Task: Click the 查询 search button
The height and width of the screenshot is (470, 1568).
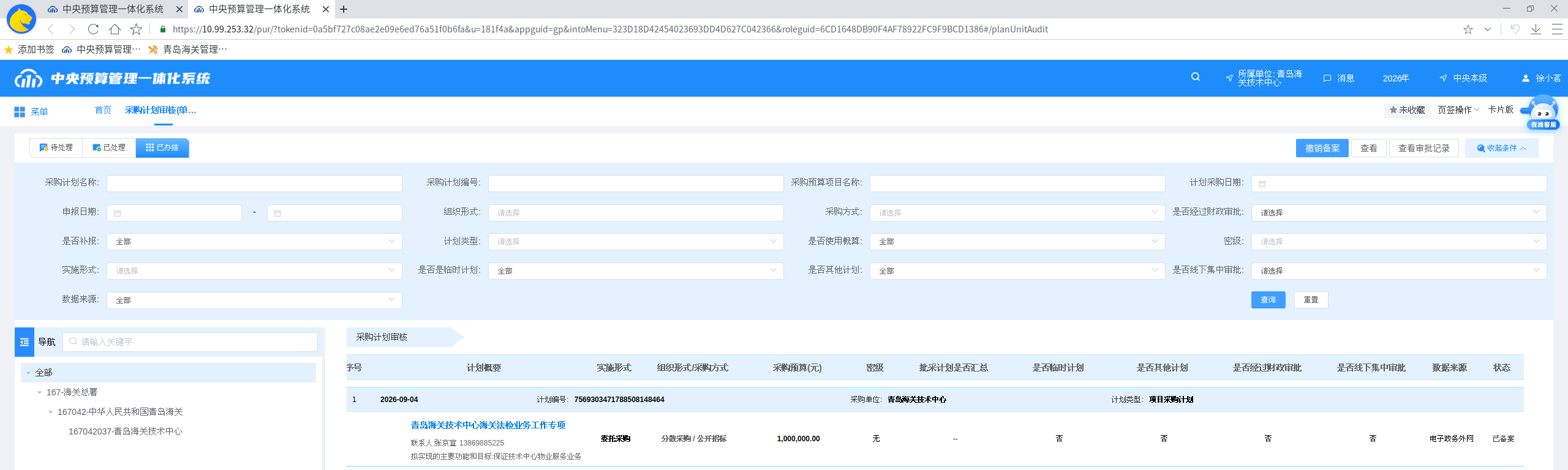Action: pos(1268,300)
